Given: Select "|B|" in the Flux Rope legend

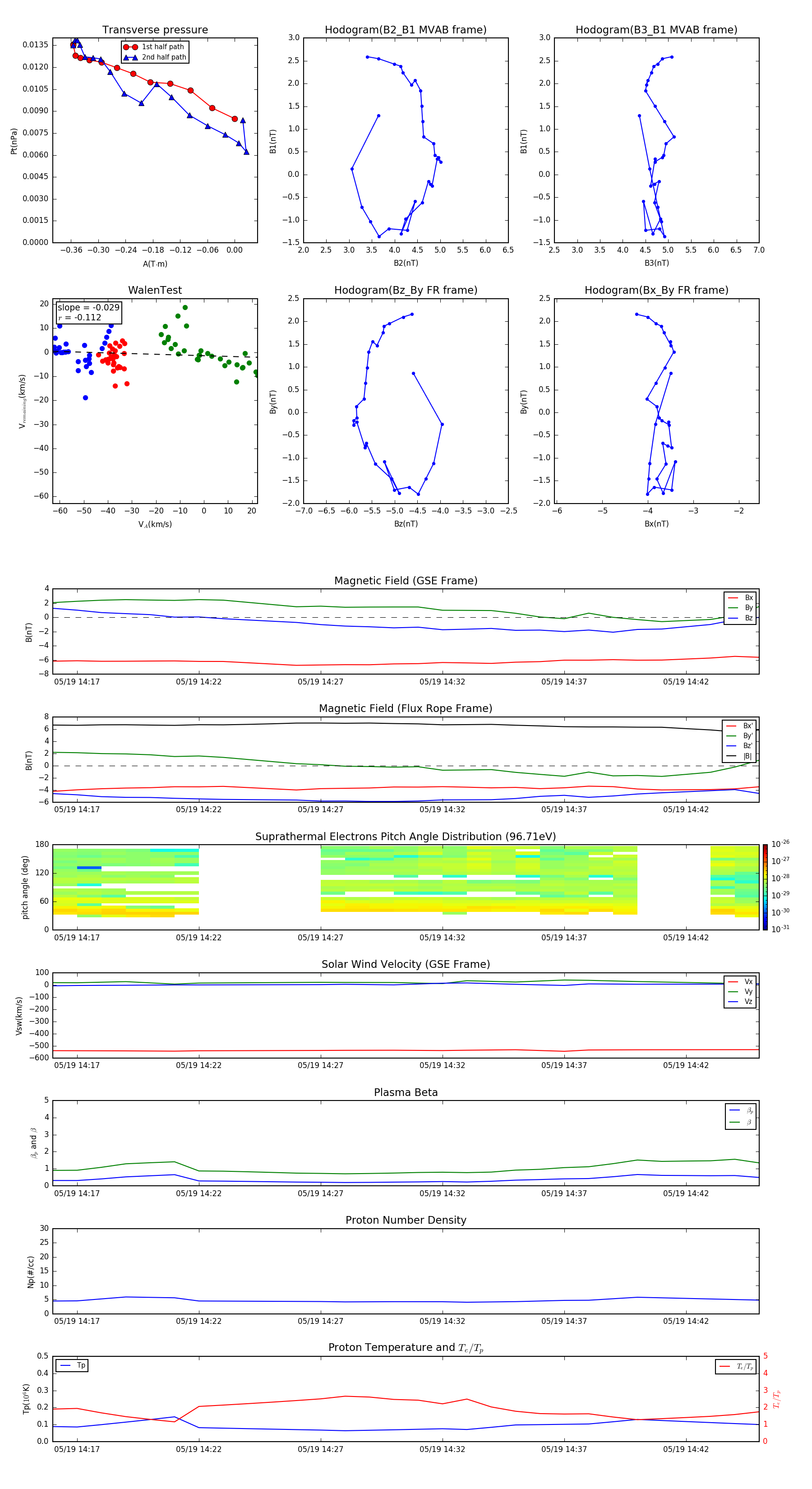Looking at the screenshot, I should point(739,756).
